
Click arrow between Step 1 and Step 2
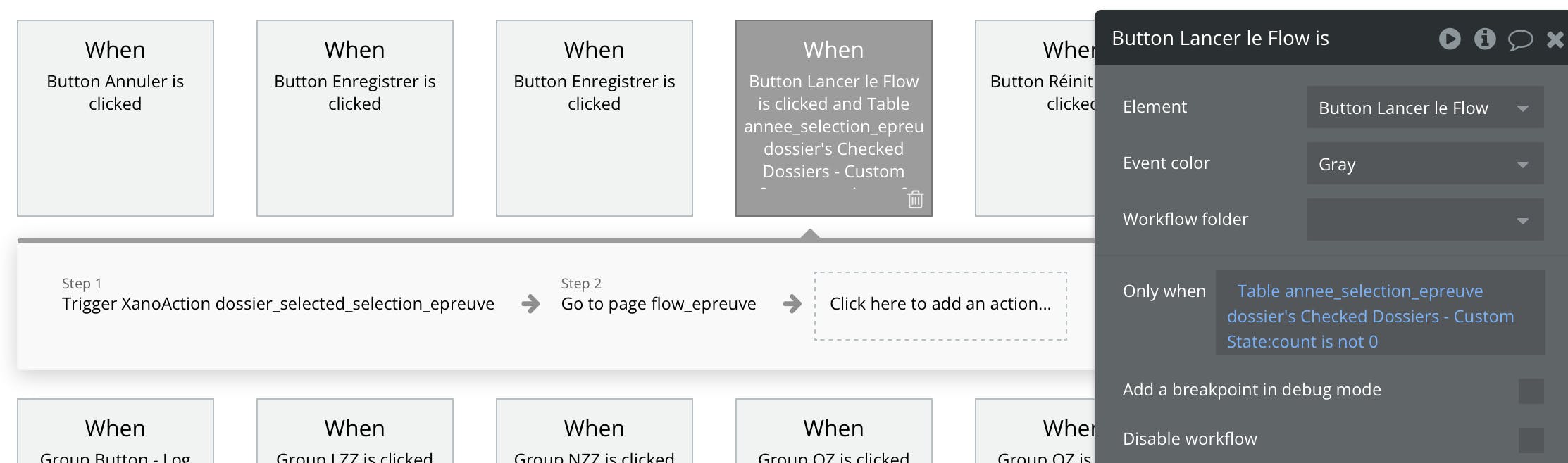click(530, 304)
